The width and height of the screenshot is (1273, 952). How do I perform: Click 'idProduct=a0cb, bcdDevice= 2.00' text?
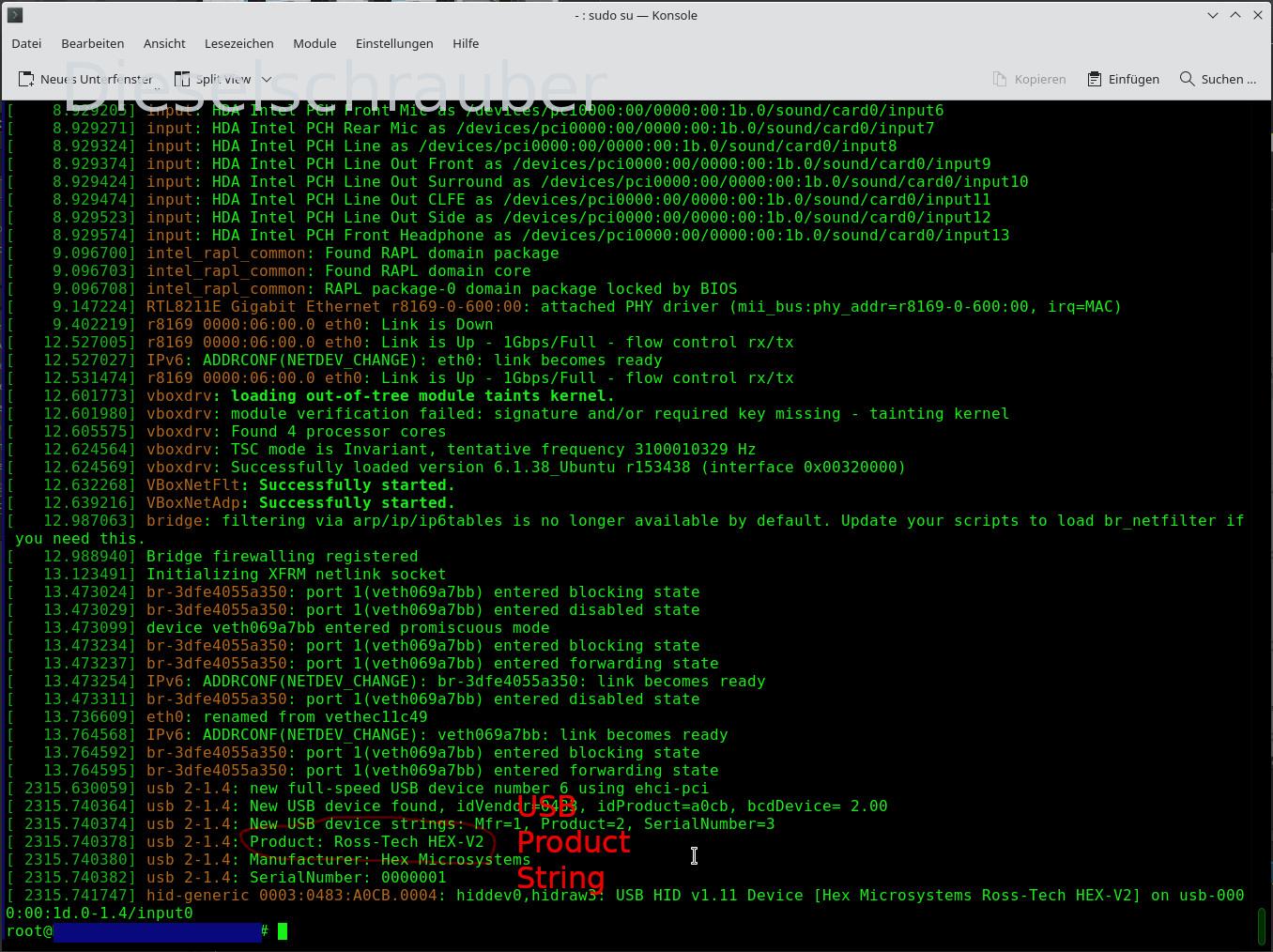(742, 806)
